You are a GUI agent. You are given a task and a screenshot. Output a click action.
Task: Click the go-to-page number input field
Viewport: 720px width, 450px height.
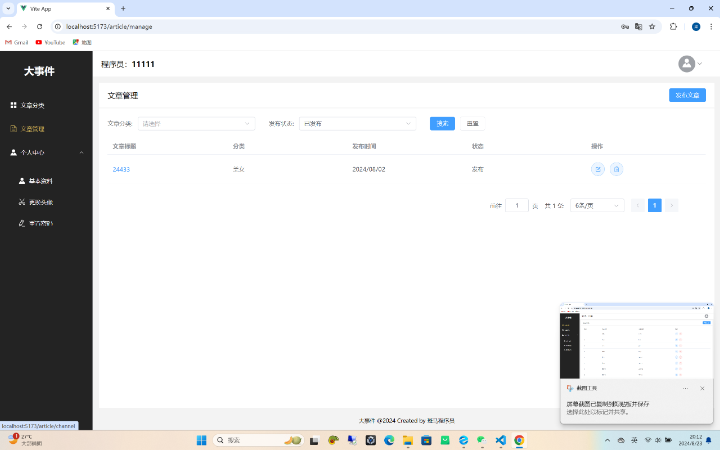pos(517,205)
